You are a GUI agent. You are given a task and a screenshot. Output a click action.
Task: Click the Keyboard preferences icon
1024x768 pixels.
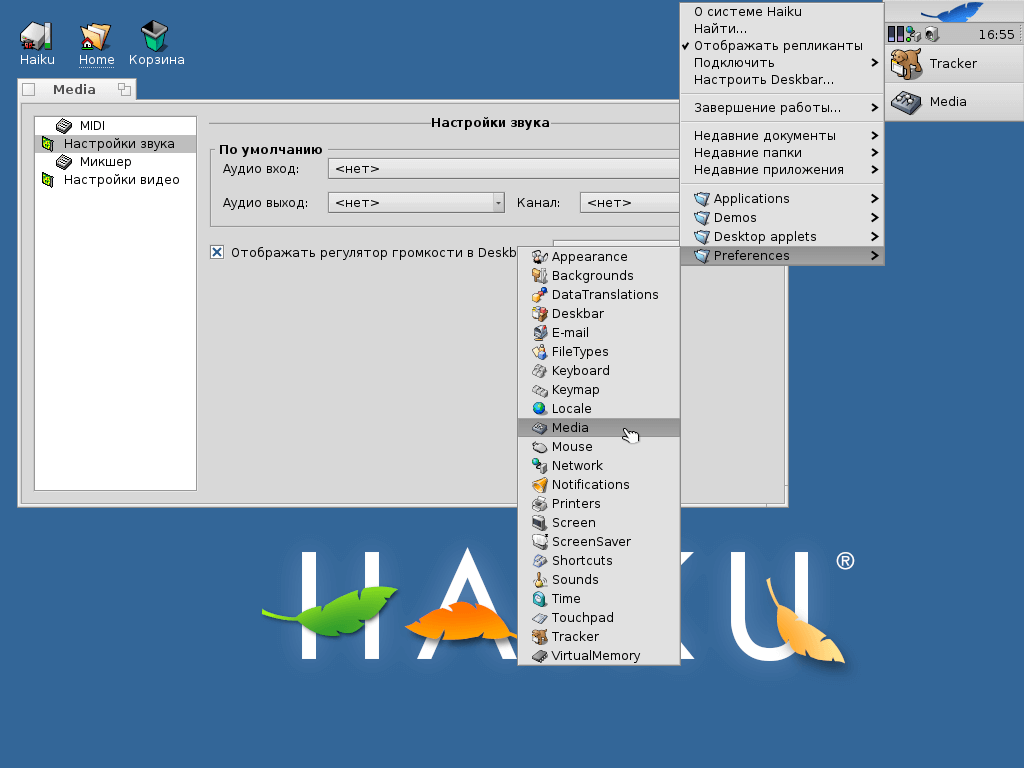click(x=539, y=370)
